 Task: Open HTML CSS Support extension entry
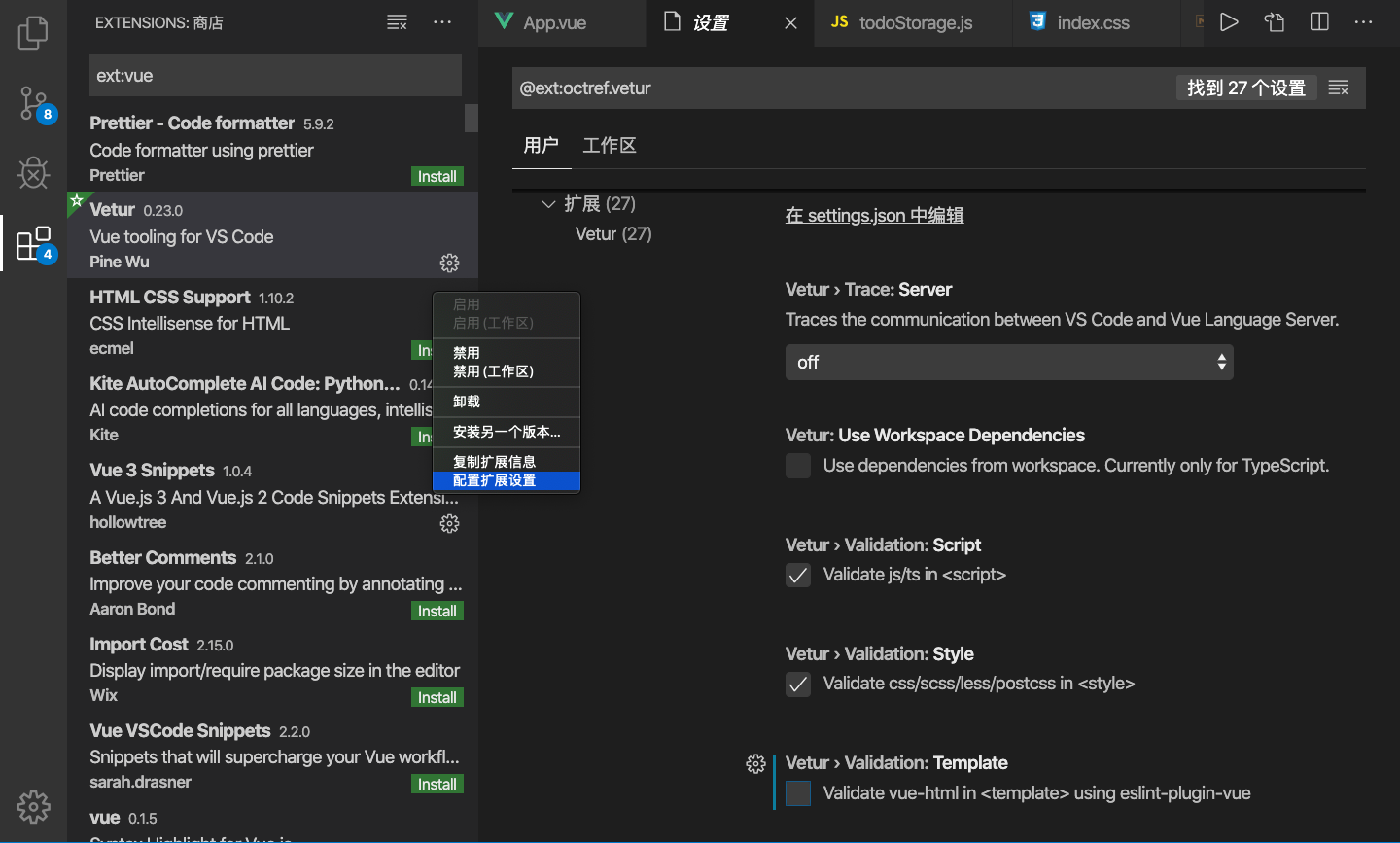[272, 322]
